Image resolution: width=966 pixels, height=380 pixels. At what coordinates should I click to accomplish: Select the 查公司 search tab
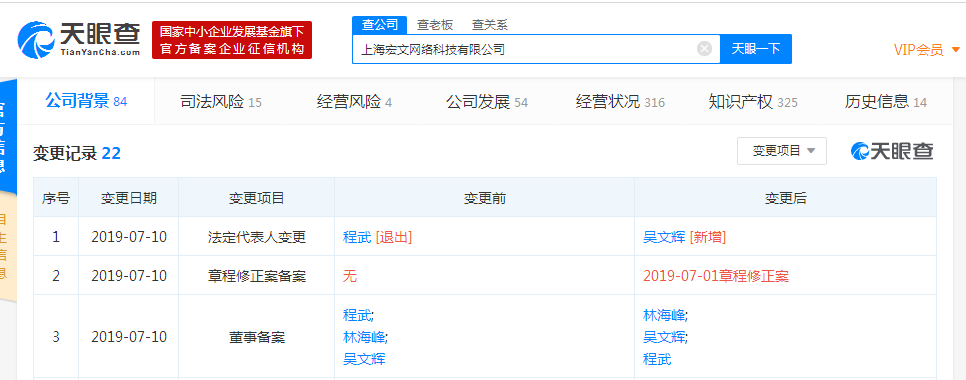[x=380, y=25]
